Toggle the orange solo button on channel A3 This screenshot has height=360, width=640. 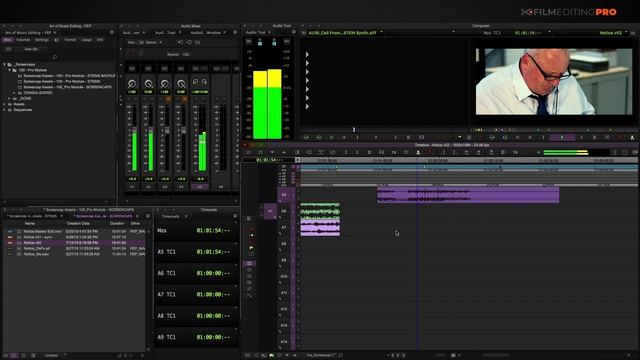coord(168,99)
